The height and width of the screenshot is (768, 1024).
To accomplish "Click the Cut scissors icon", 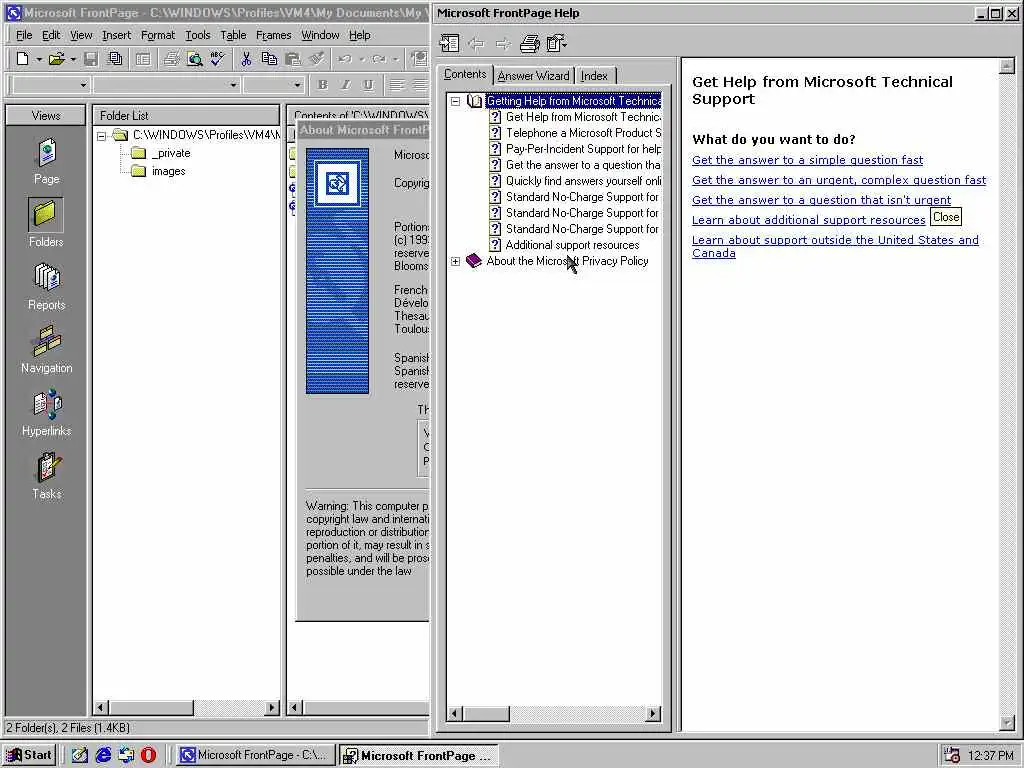I will pos(246,59).
